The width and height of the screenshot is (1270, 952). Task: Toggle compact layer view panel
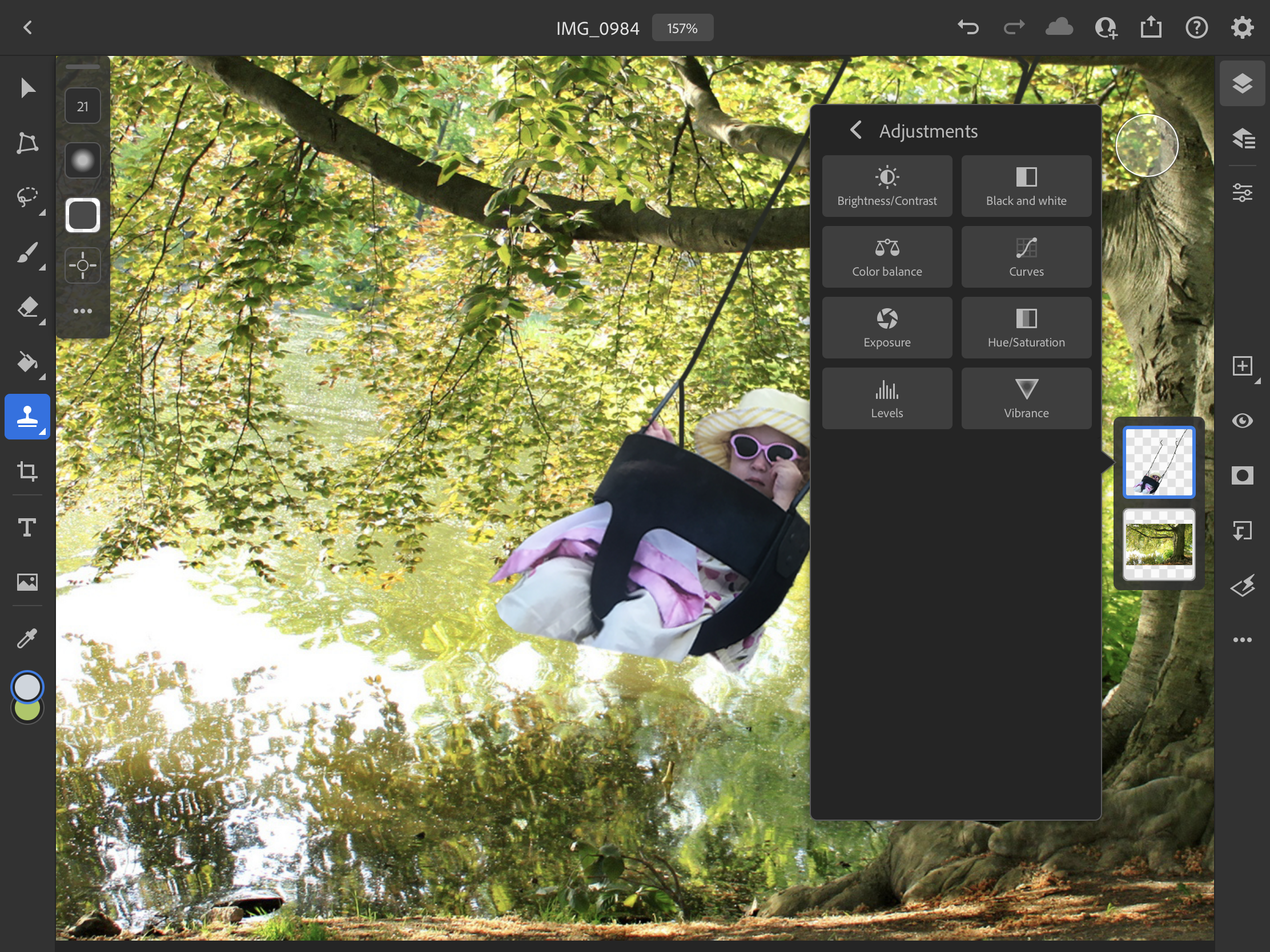(1242, 84)
